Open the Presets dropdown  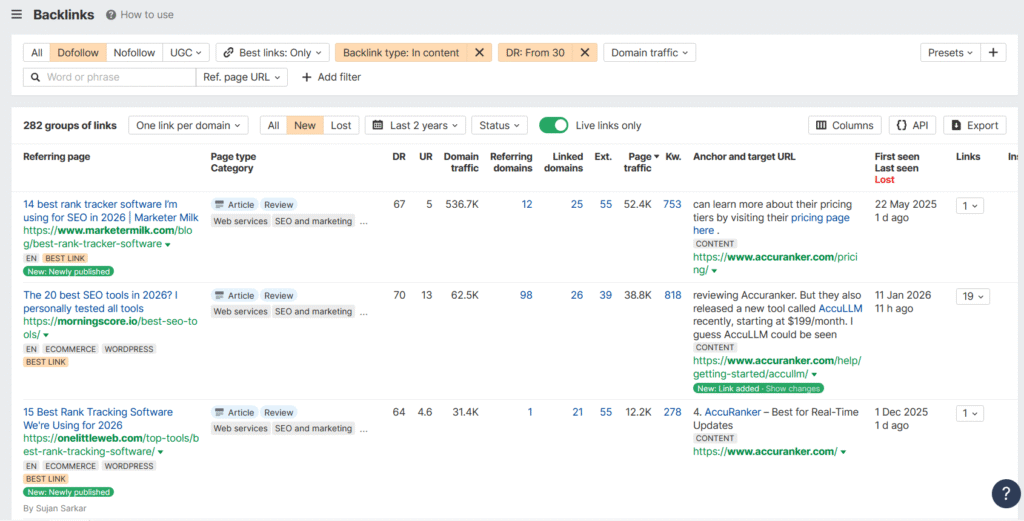coord(950,53)
